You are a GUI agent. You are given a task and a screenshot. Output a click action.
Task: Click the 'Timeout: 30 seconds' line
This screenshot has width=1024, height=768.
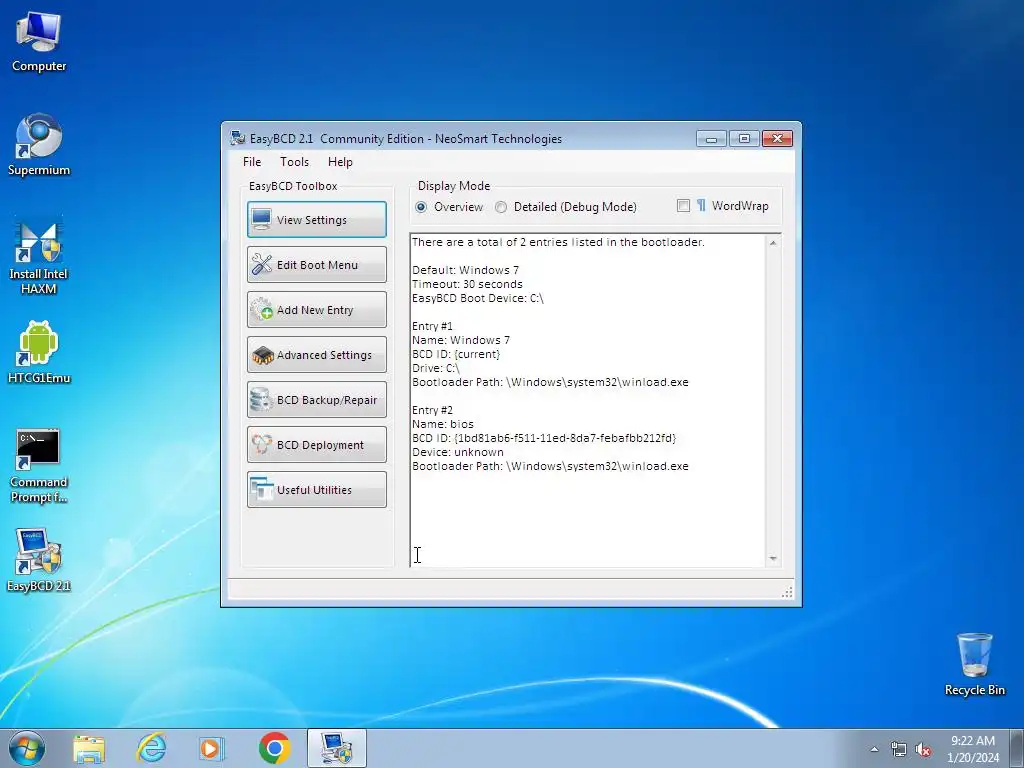coord(467,284)
